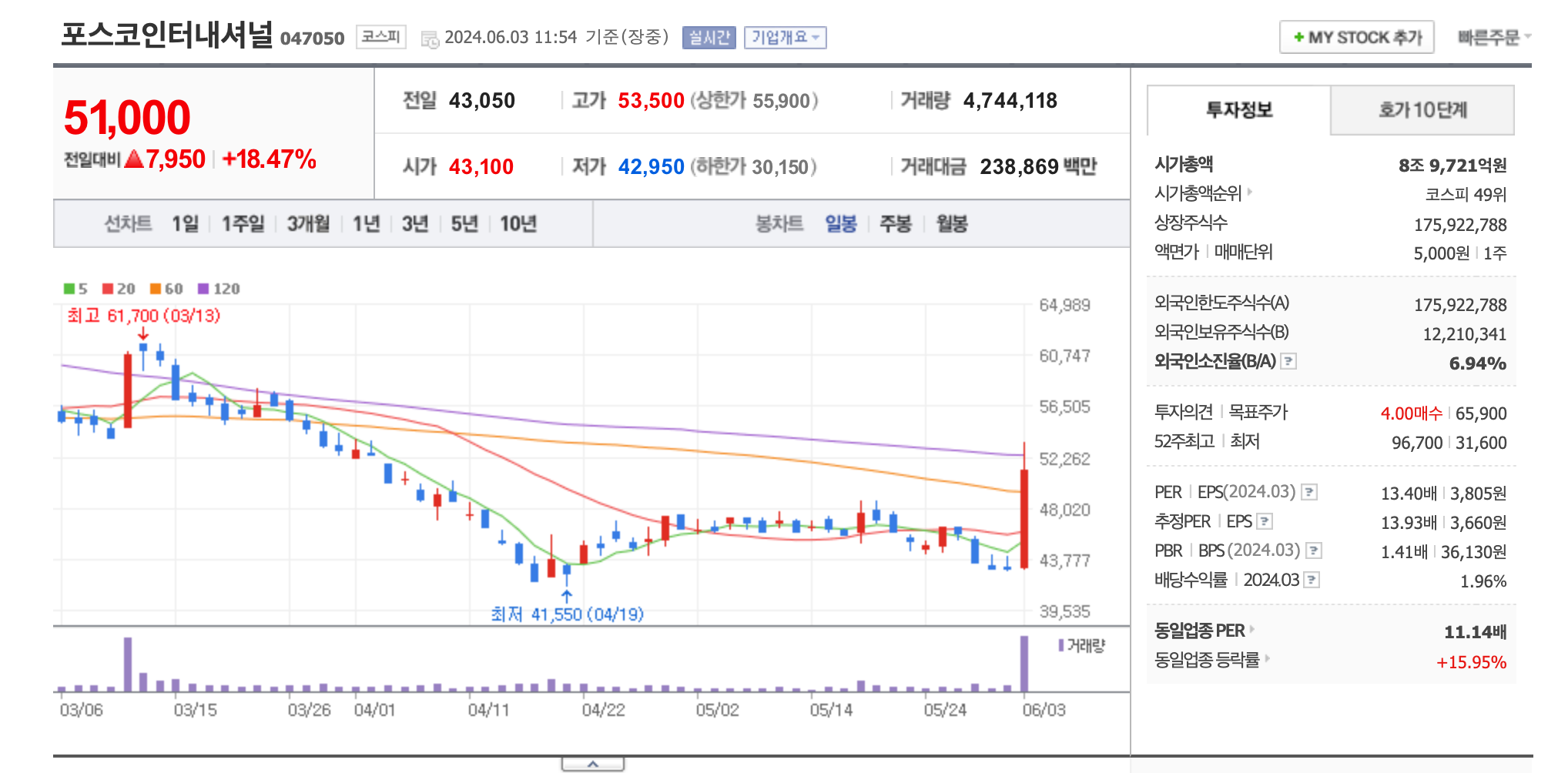This screenshot has width=1568, height=773.
Task: Click the purple 120-day moving average swatch
Action: (x=203, y=289)
